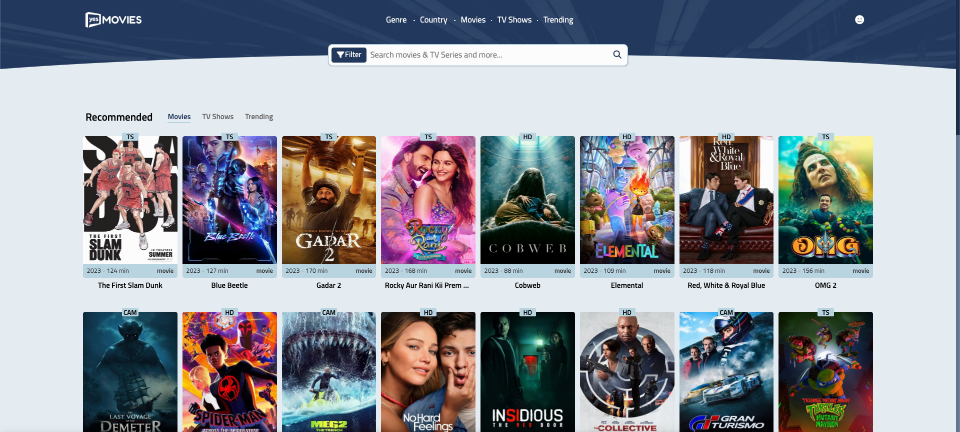The image size is (960, 432).
Task: Click '2023 · 170 min' under Gadar 2
Action: click(x=307, y=270)
